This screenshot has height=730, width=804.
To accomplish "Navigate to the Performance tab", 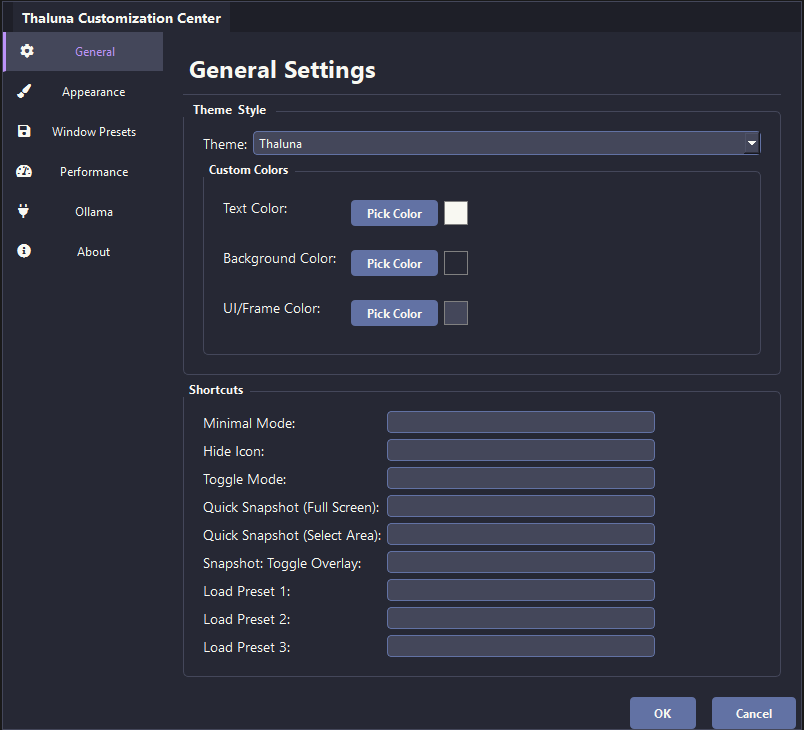I will click(x=94, y=171).
